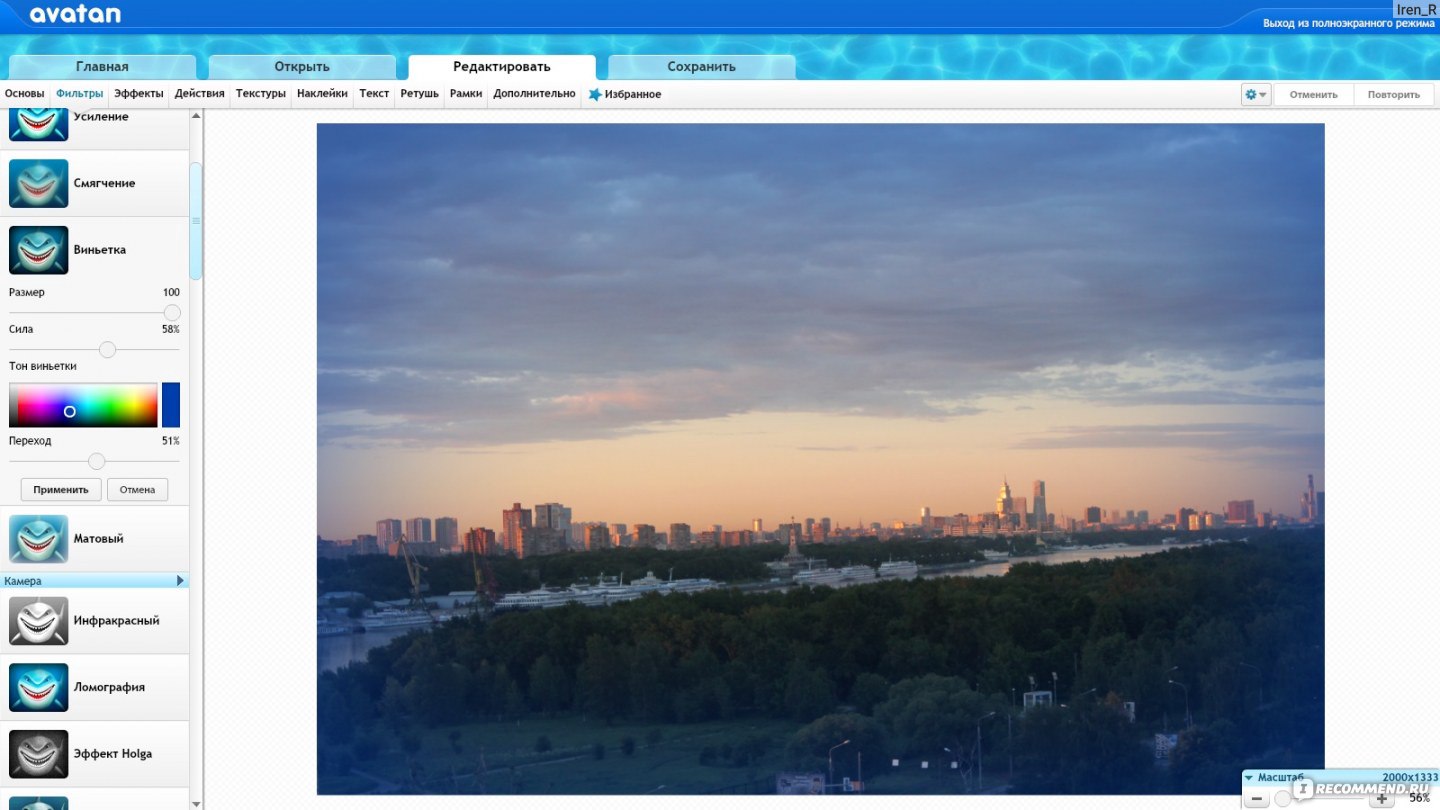1440x810 pixels.
Task: Click the blue selected color swatch
Action: tap(171, 405)
